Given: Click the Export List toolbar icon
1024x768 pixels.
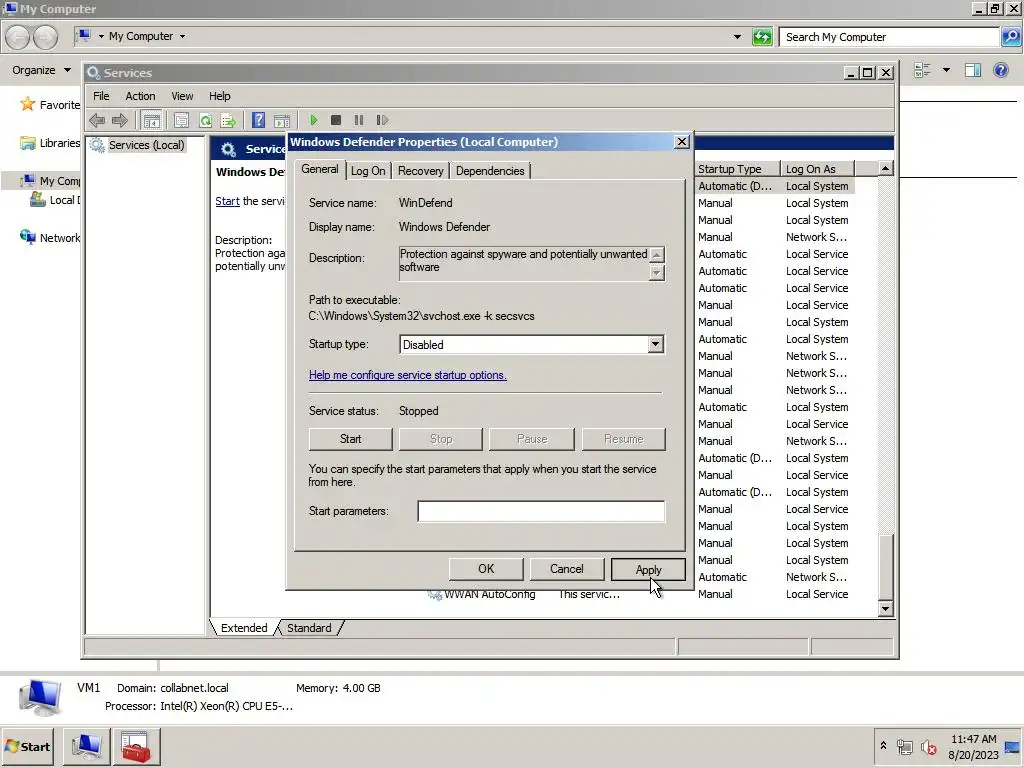Looking at the screenshot, I should pos(228,120).
